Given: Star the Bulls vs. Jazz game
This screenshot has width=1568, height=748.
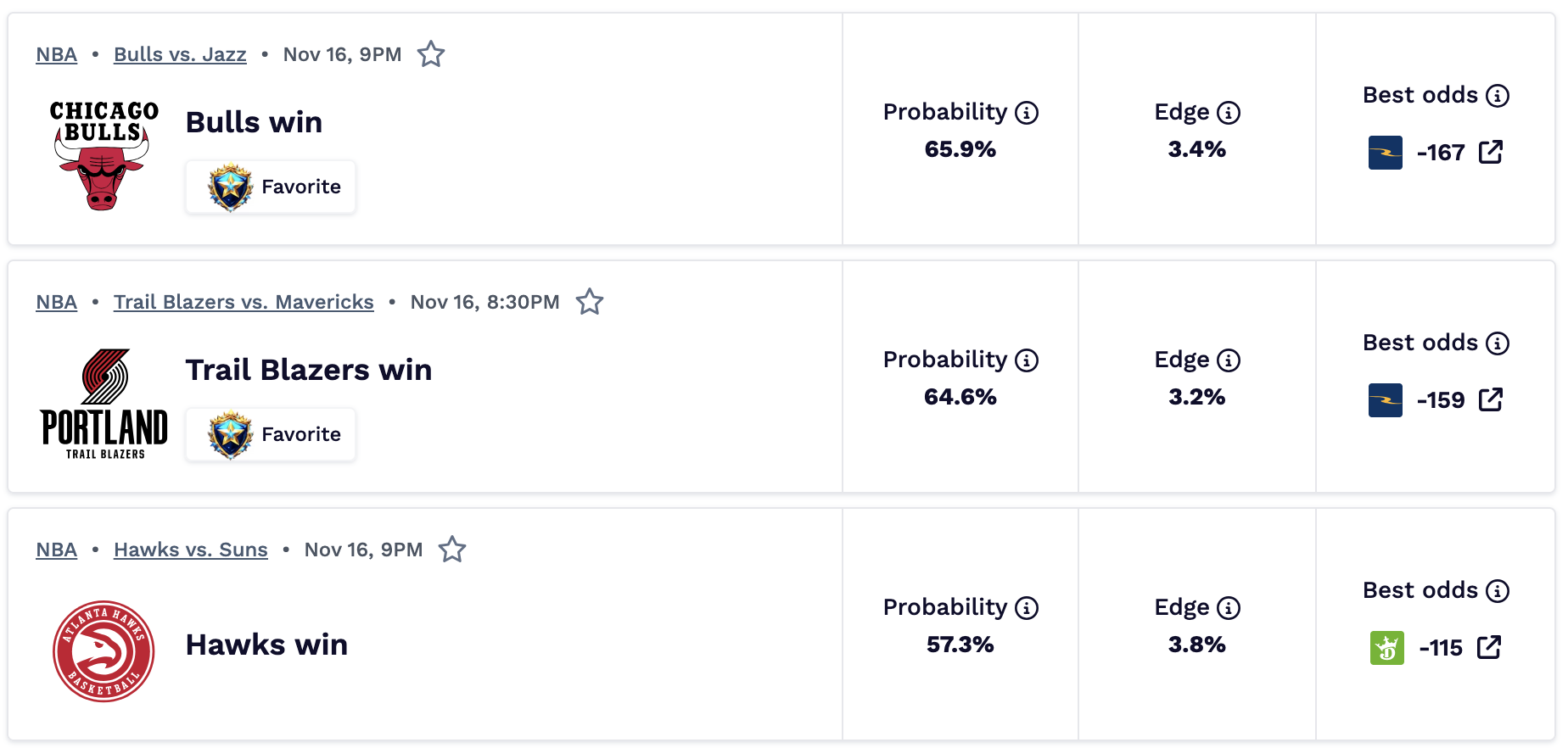Looking at the screenshot, I should [x=431, y=53].
